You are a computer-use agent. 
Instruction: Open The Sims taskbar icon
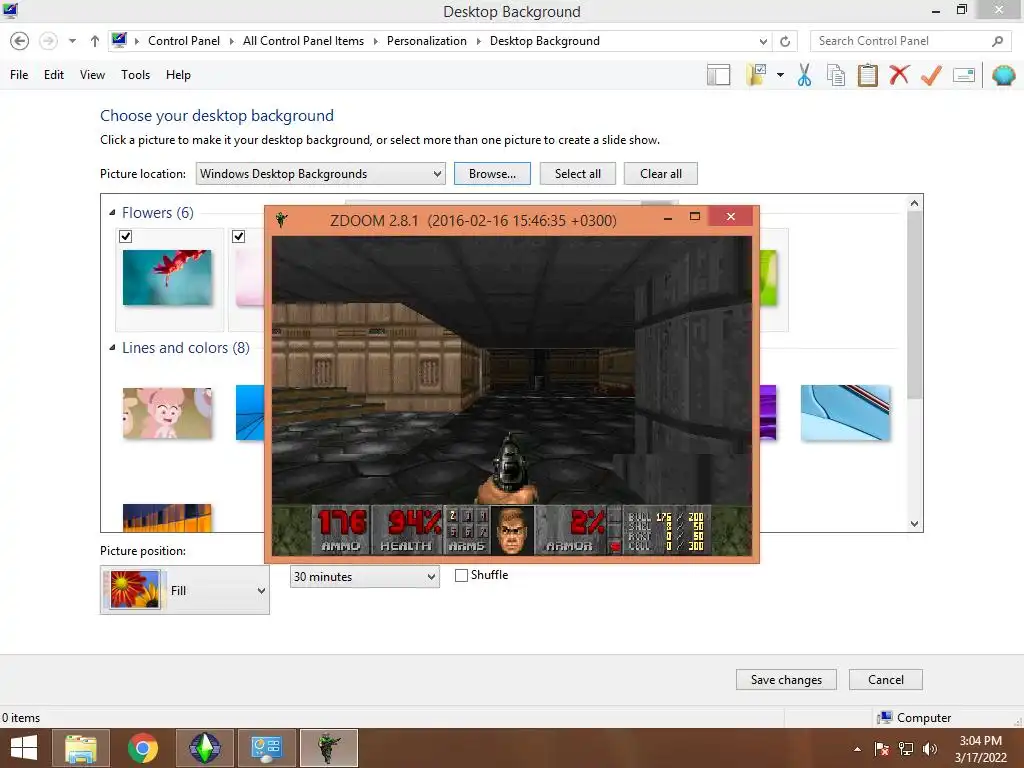tap(204, 748)
